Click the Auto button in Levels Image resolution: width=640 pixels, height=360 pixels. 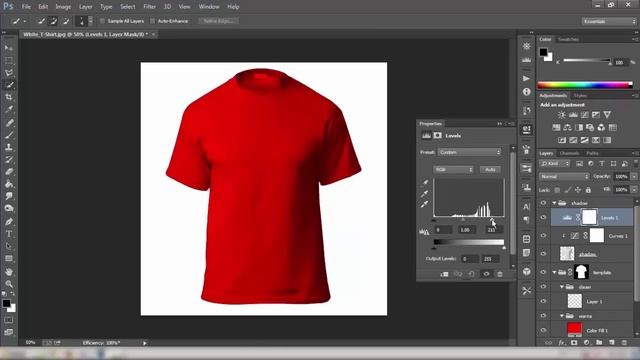[x=490, y=169]
